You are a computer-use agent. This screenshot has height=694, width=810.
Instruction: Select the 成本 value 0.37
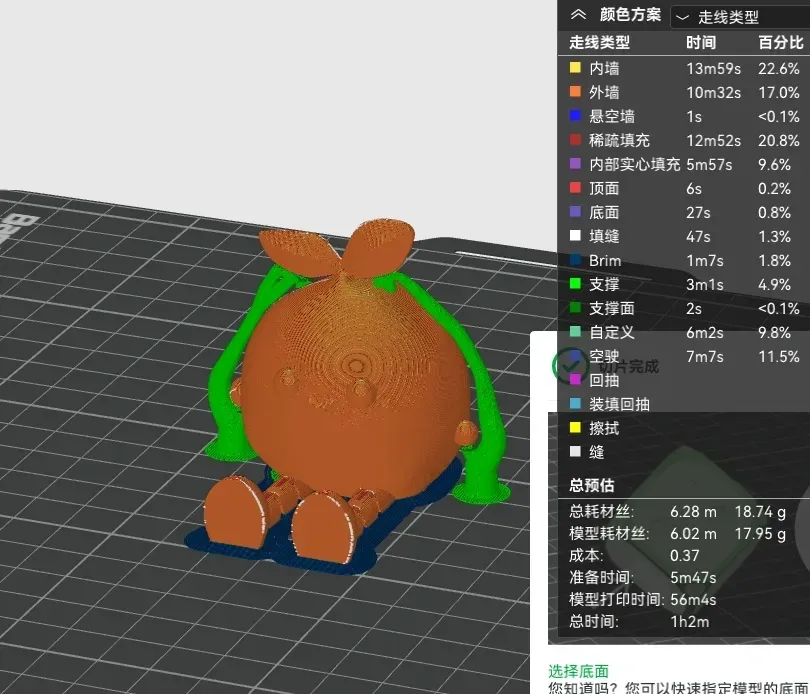[684, 556]
